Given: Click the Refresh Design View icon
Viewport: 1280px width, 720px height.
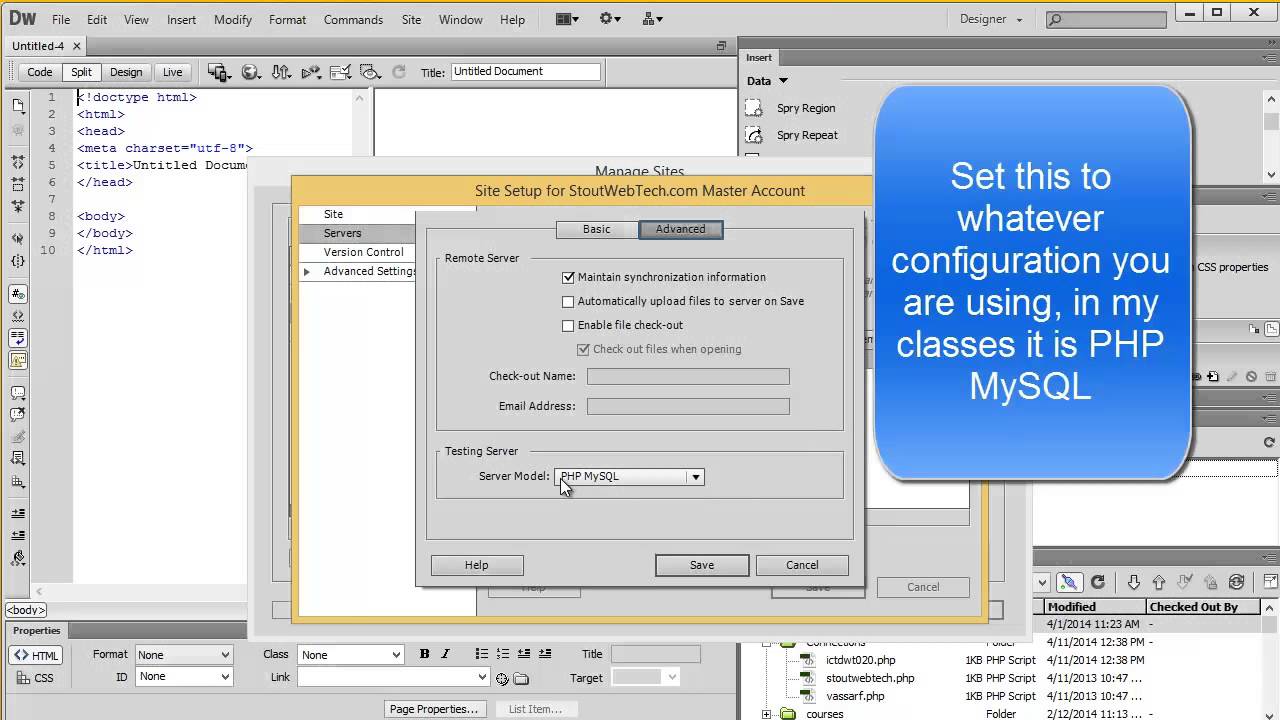Looking at the screenshot, I should tap(399, 72).
